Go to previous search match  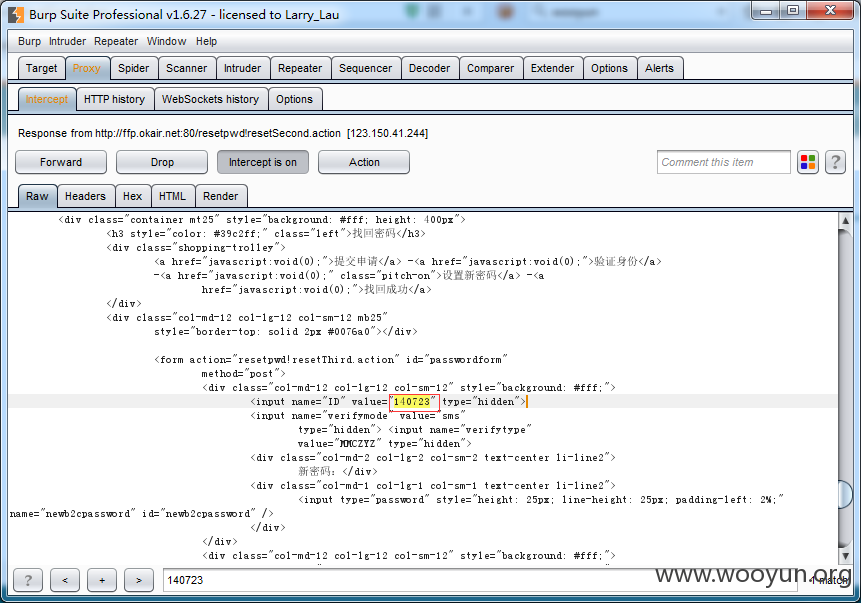coord(65,580)
